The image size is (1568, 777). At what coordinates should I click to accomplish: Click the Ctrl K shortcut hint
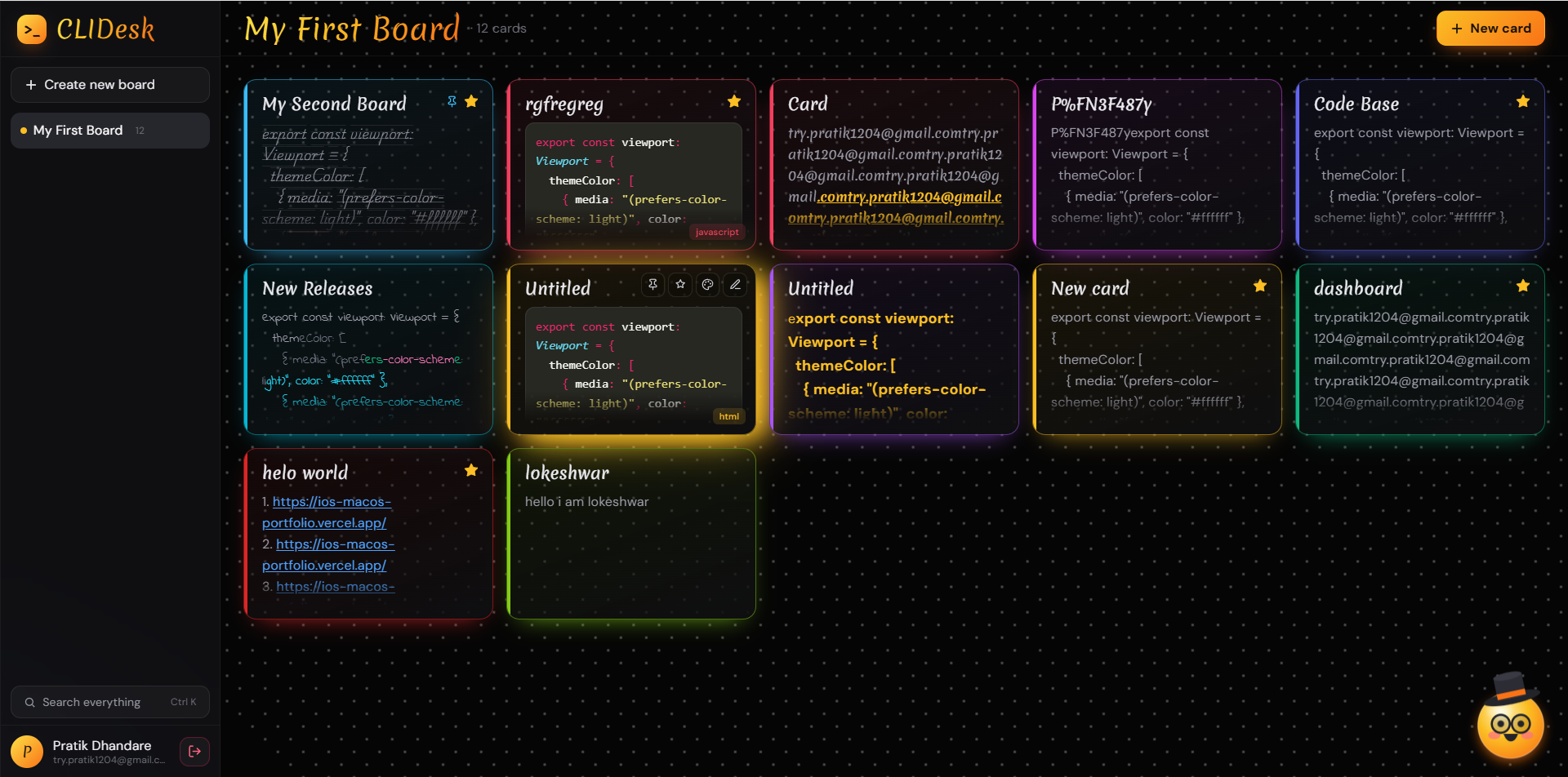click(x=183, y=703)
